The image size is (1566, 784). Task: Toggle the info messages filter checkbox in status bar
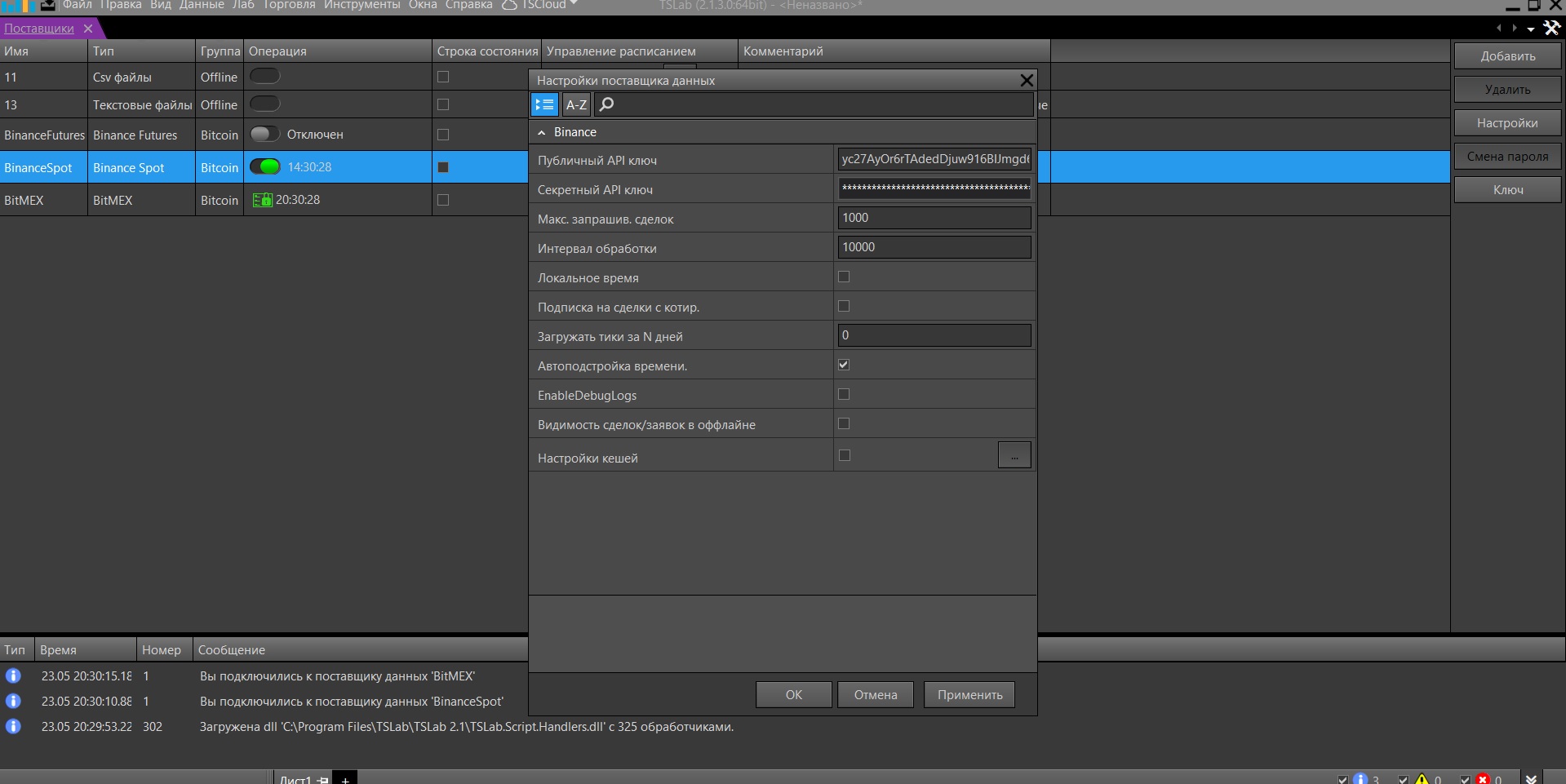click(x=1342, y=780)
